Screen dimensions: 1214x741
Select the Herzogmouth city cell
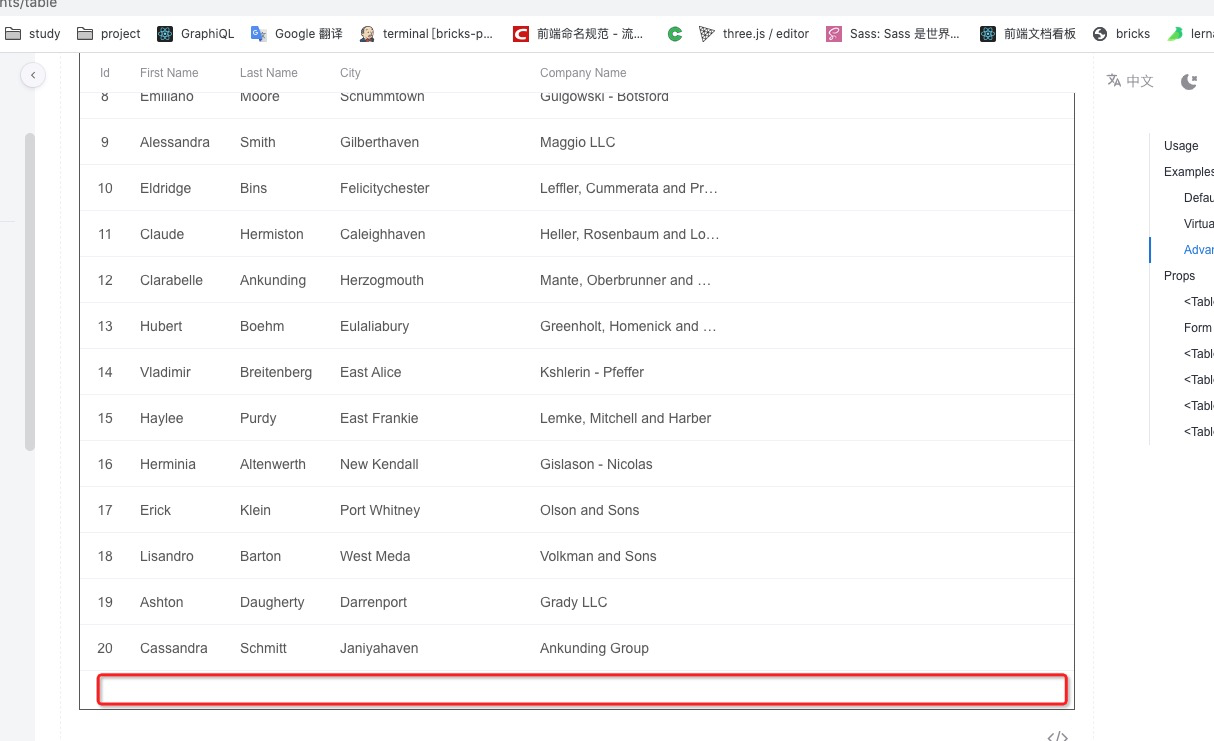pos(382,280)
